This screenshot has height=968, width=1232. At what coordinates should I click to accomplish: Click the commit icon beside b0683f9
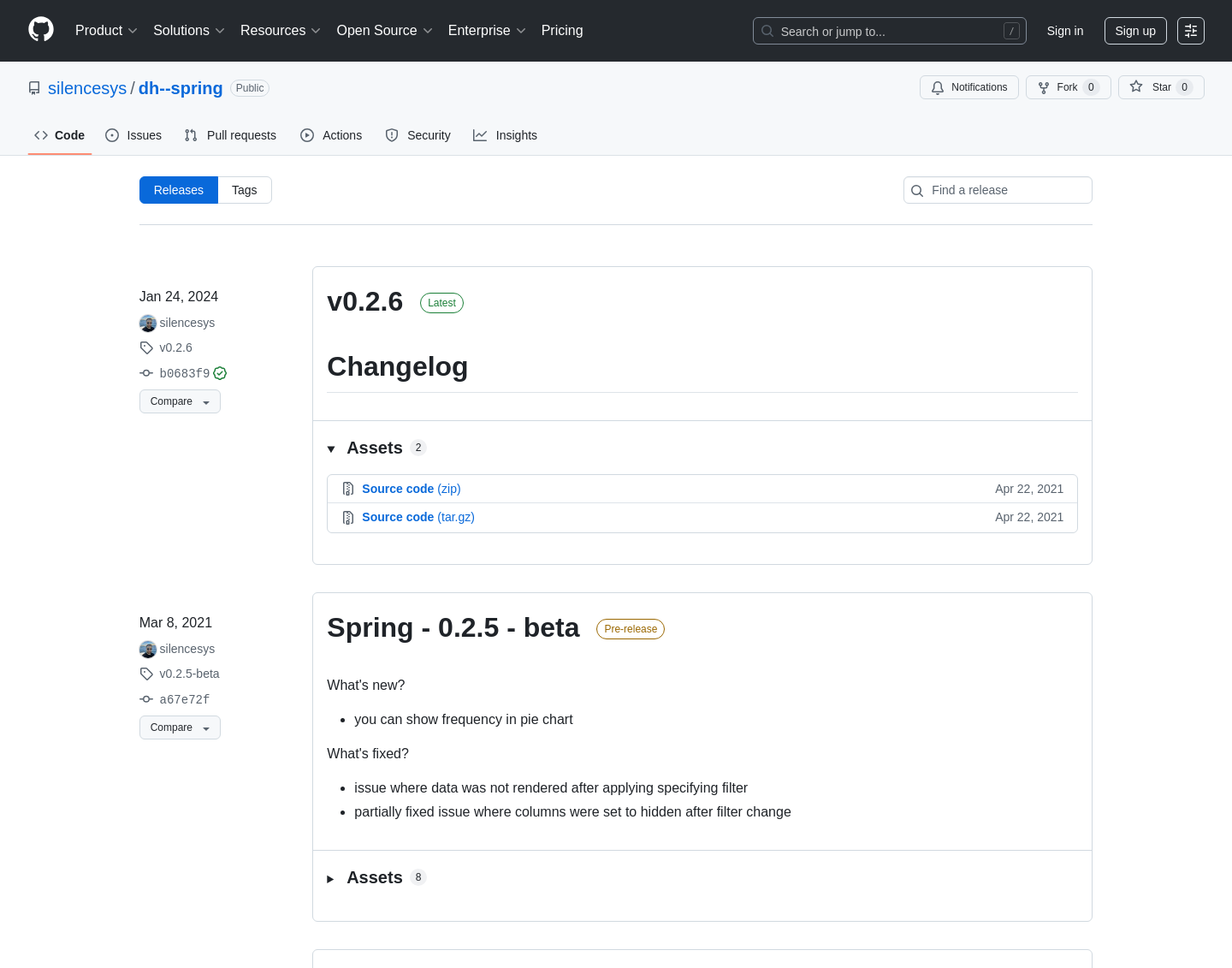pyautogui.click(x=146, y=373)
